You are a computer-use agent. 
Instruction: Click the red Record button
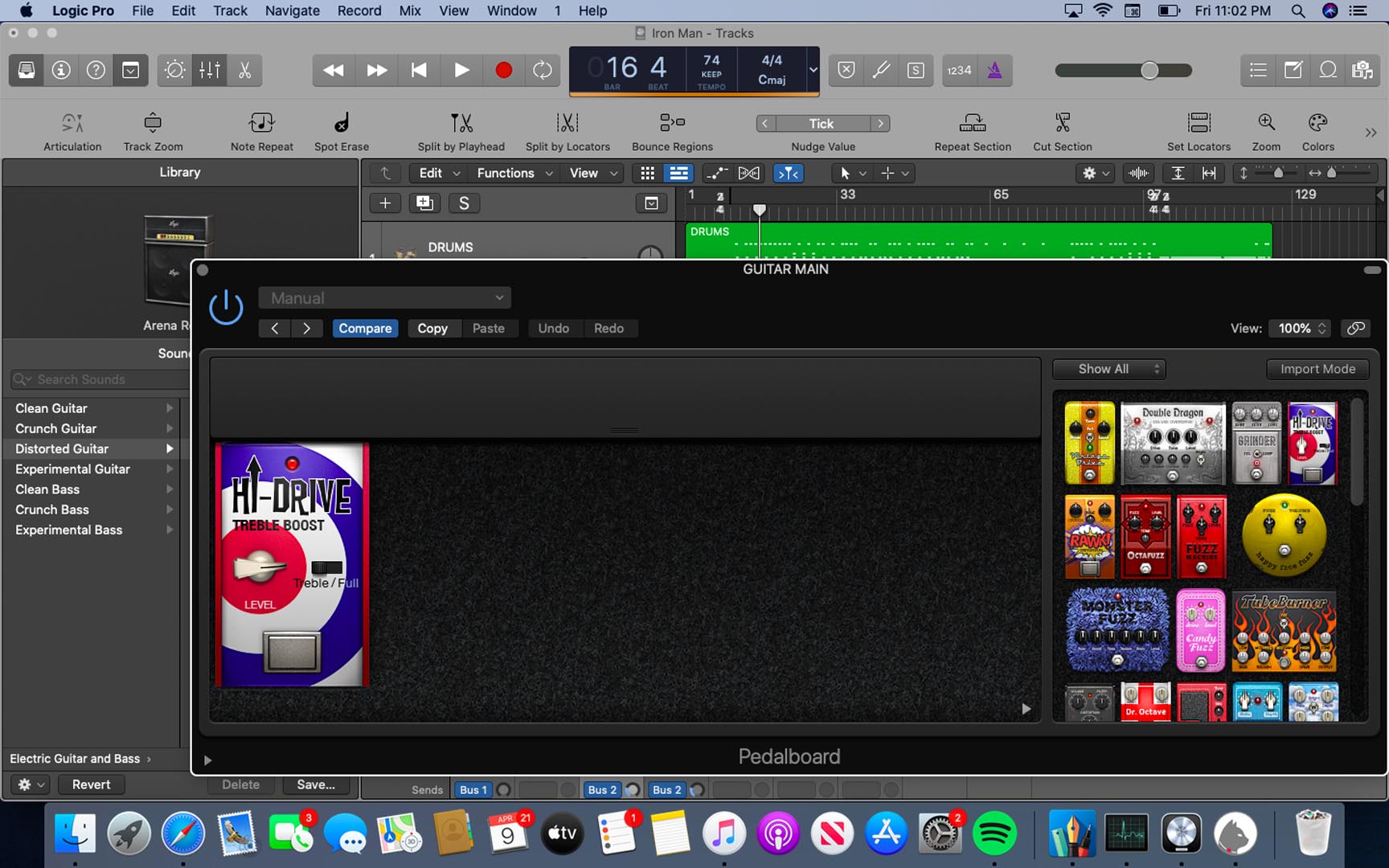click(x=504, y=70)
